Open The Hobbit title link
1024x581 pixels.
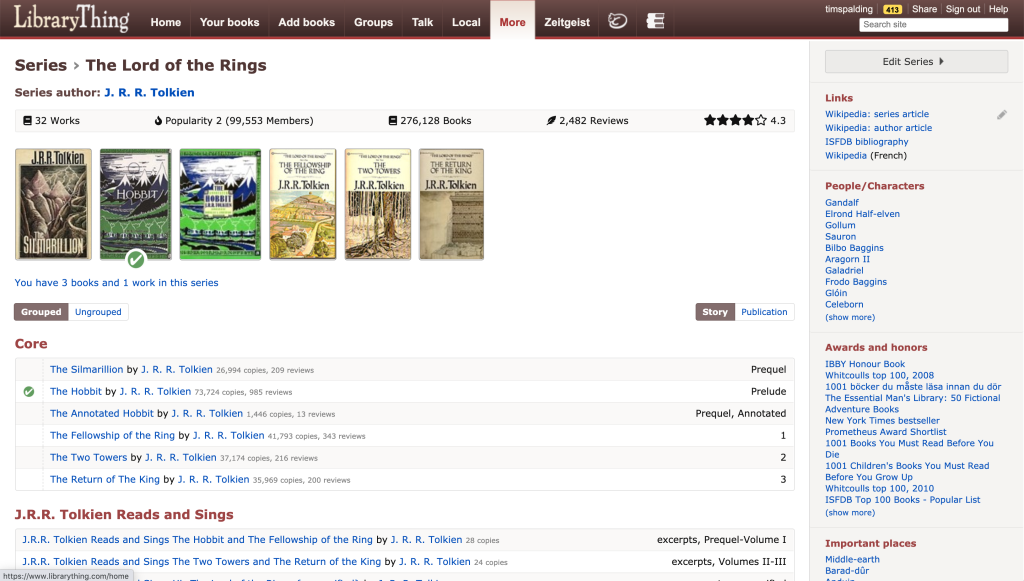tap(76, 392)
